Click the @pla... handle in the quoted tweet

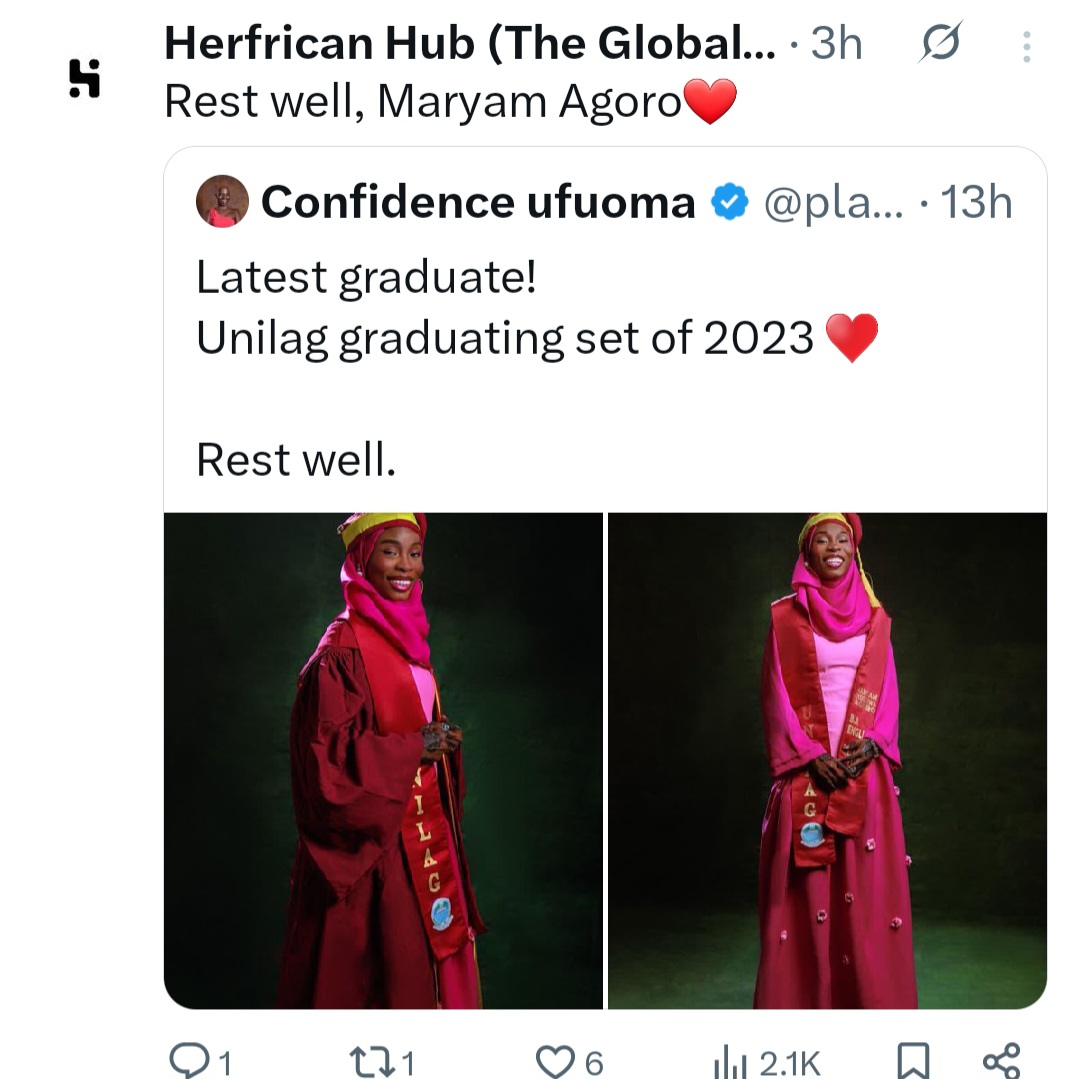[x=834, y=203]
